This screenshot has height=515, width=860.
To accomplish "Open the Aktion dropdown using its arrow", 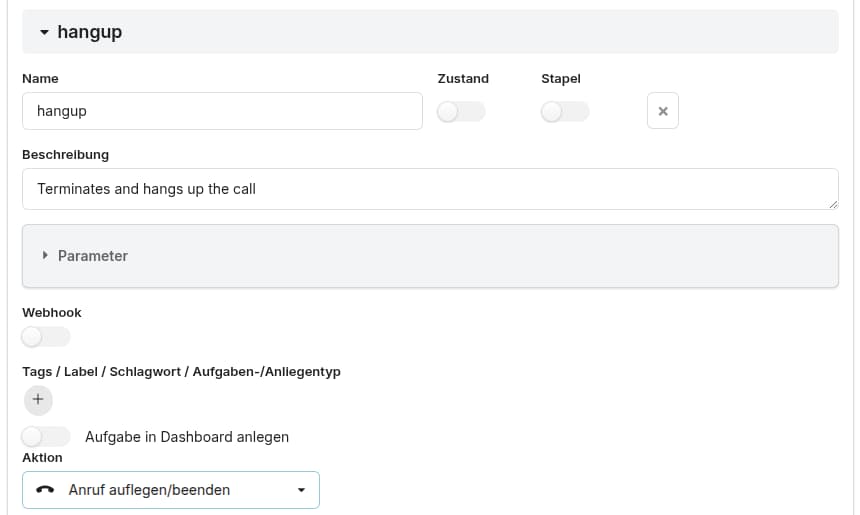I will click(x=302, y=490).
